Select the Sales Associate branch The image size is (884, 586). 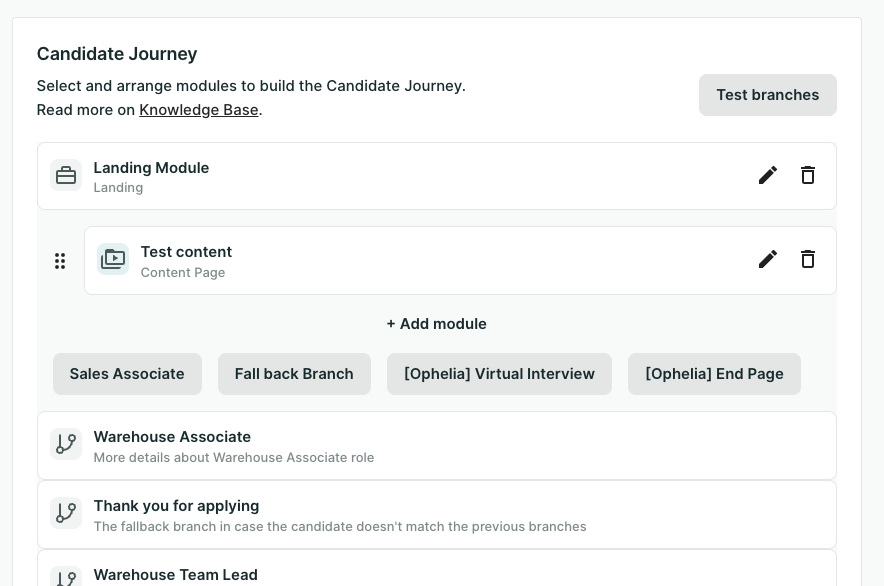coord(127,374)
